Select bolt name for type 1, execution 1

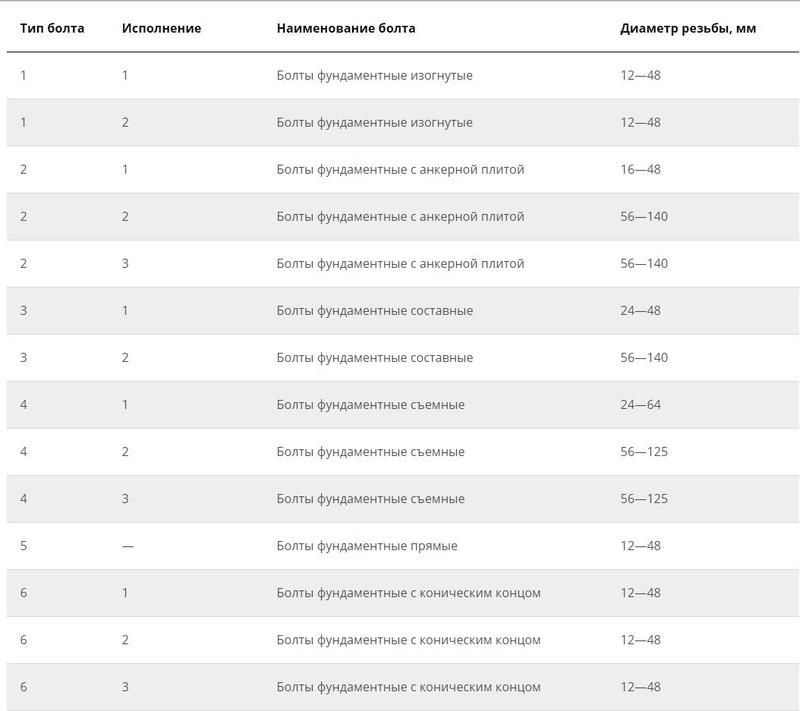(x=374, y=76)
